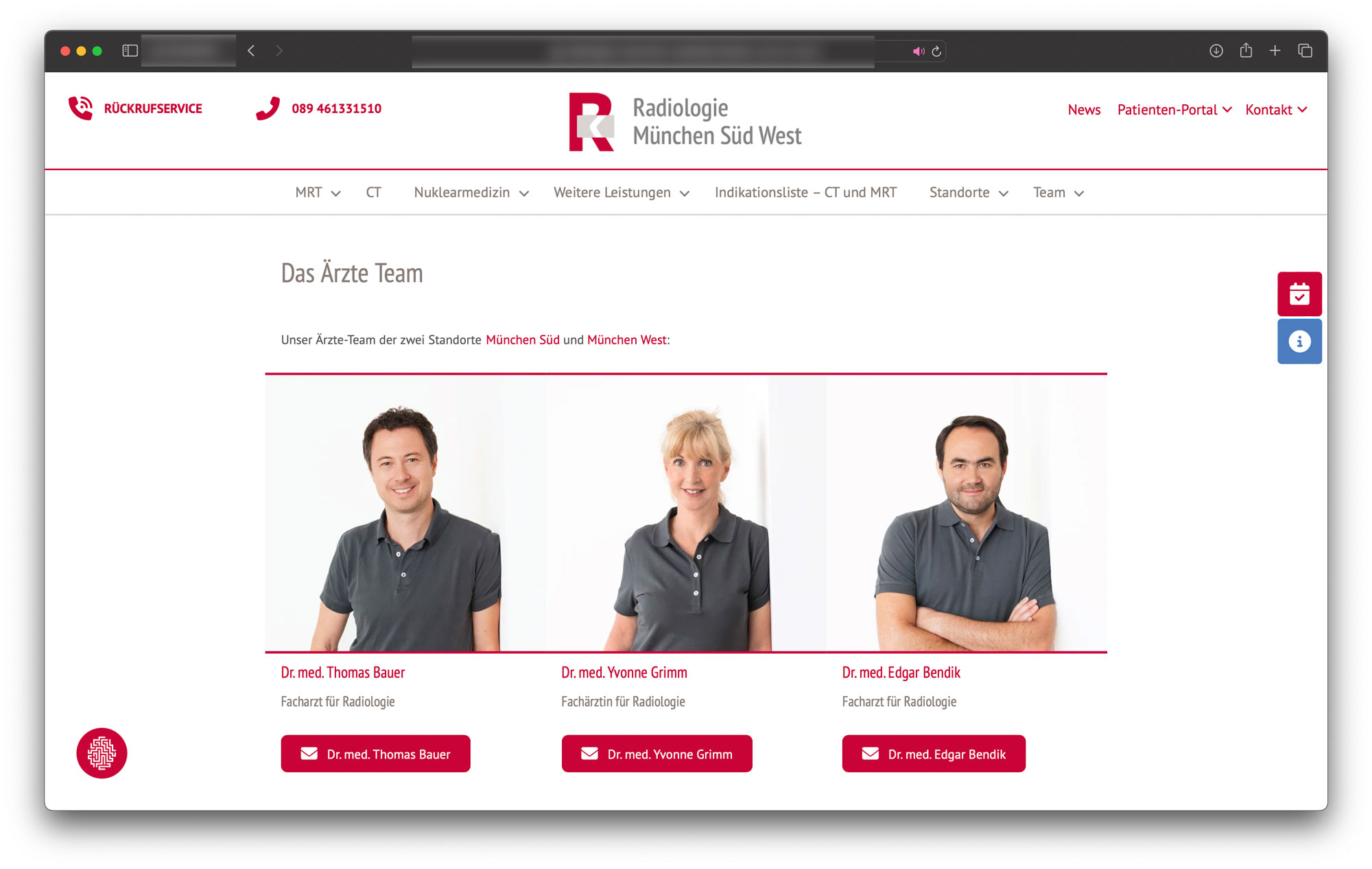The image size is (1372, 869).
Task: Go back with the browser arrow
Action: point(252,51)
